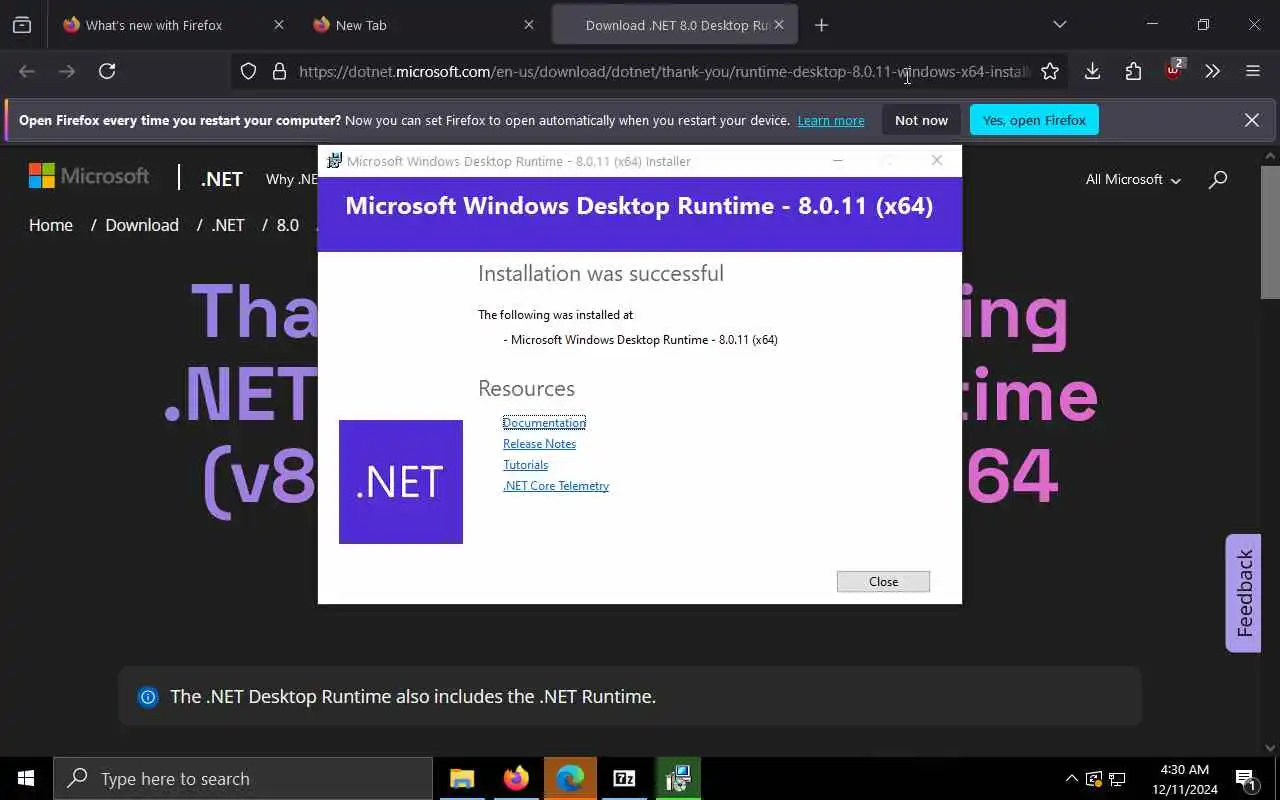Open the .NET breadcrumb link
Image resolution: width=1280 pixels, height=800 pixels.
point(228,225)
